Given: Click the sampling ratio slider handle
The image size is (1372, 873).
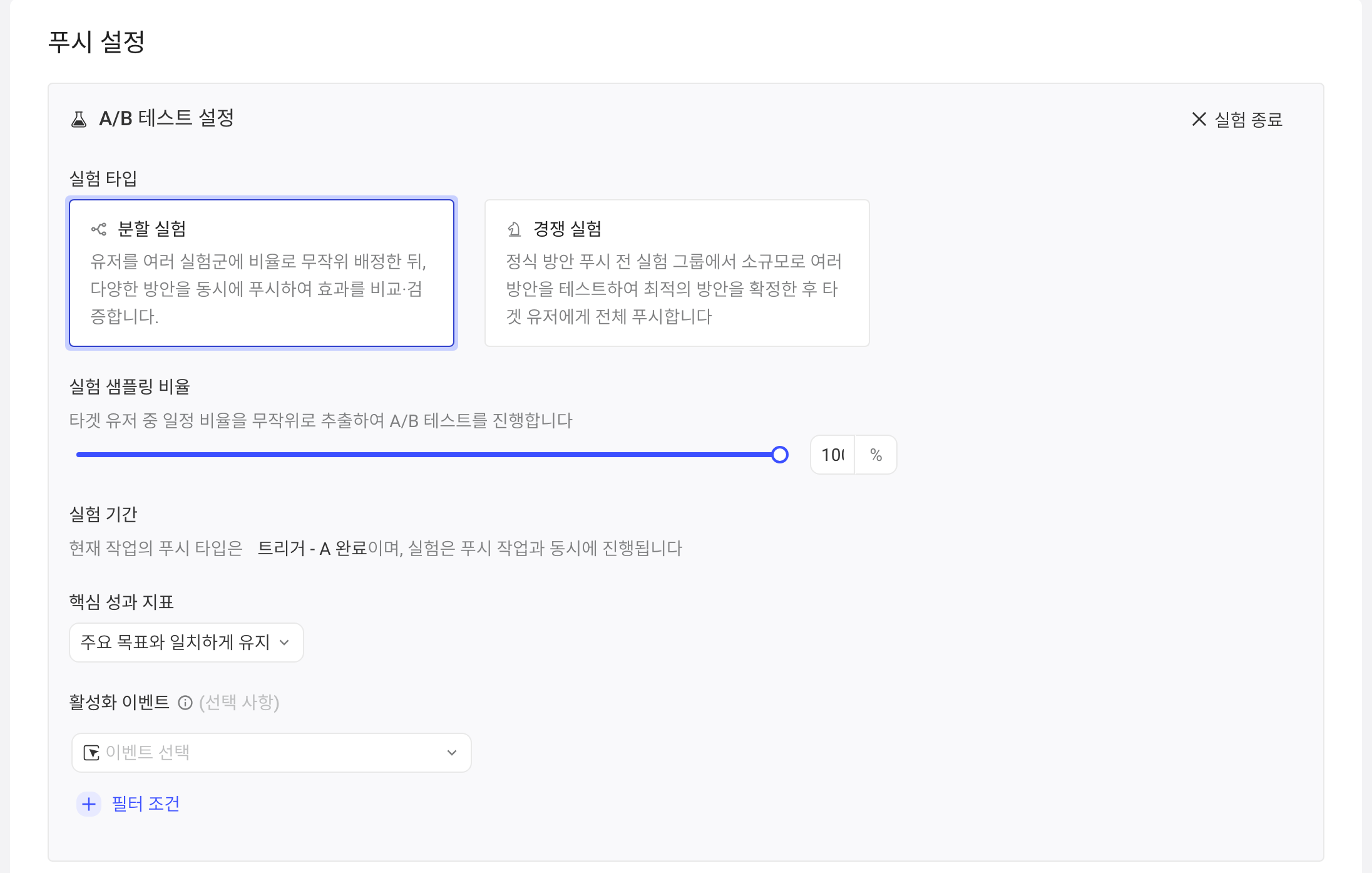Looking at the screenshot, I should point(780,455).
